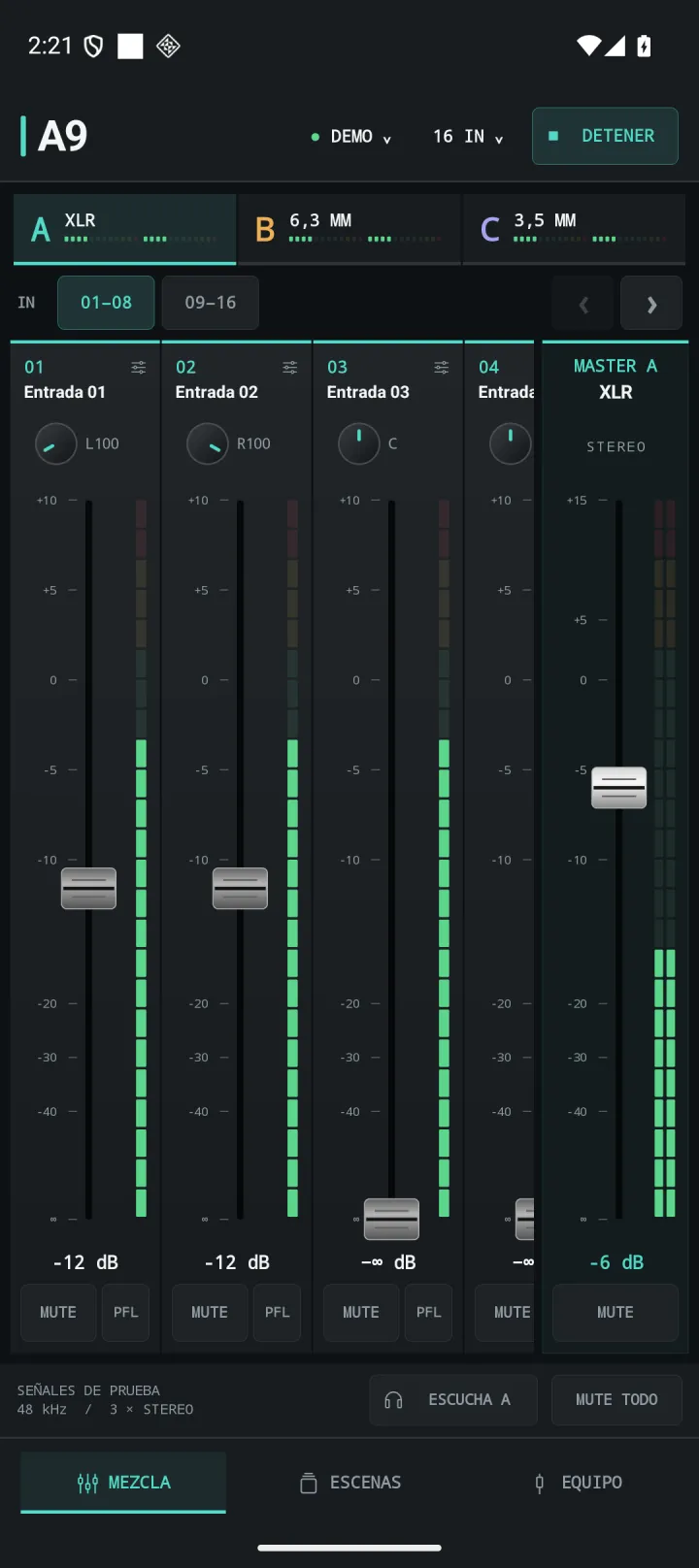This screenshot has height=1568, width=699.
Task: Click the channel 01 level meter
Action: (141, 859)
